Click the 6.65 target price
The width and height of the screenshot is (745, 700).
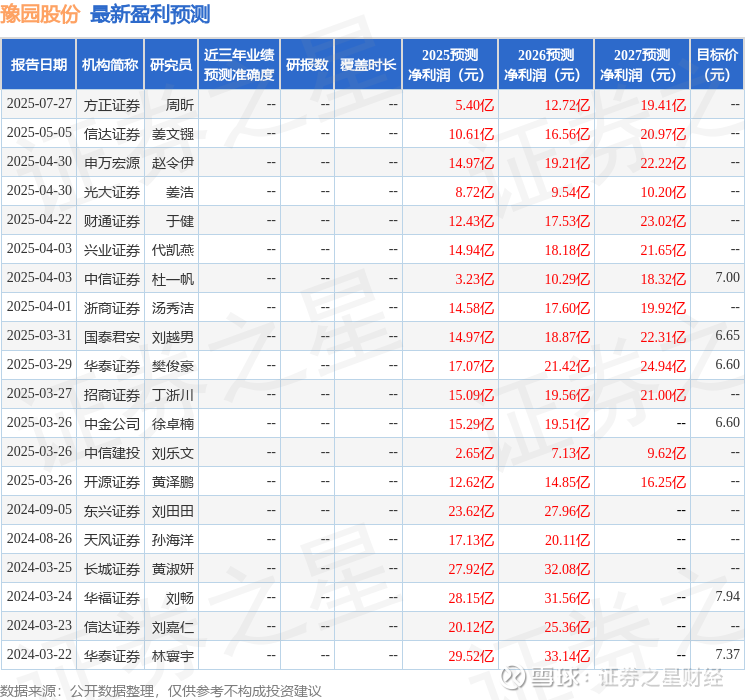pos(727,336)
